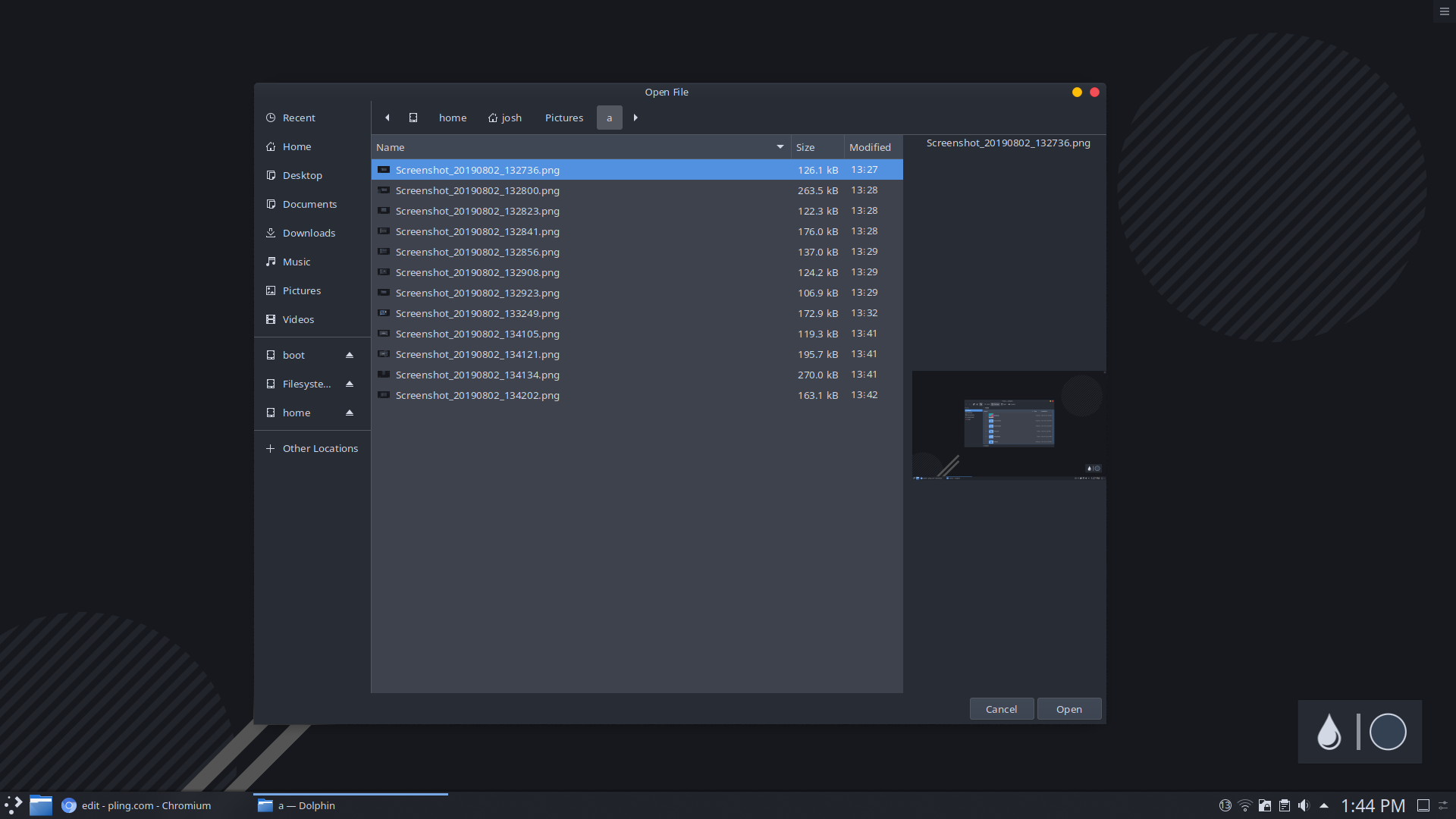Open Recent in the sidebar
1456x819 pixels.
click(312, 118)
